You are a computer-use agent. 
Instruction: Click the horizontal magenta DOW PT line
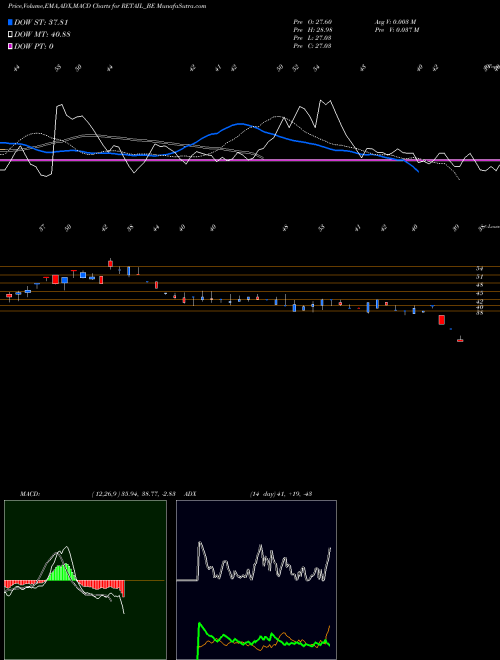(x=250, y=160)
